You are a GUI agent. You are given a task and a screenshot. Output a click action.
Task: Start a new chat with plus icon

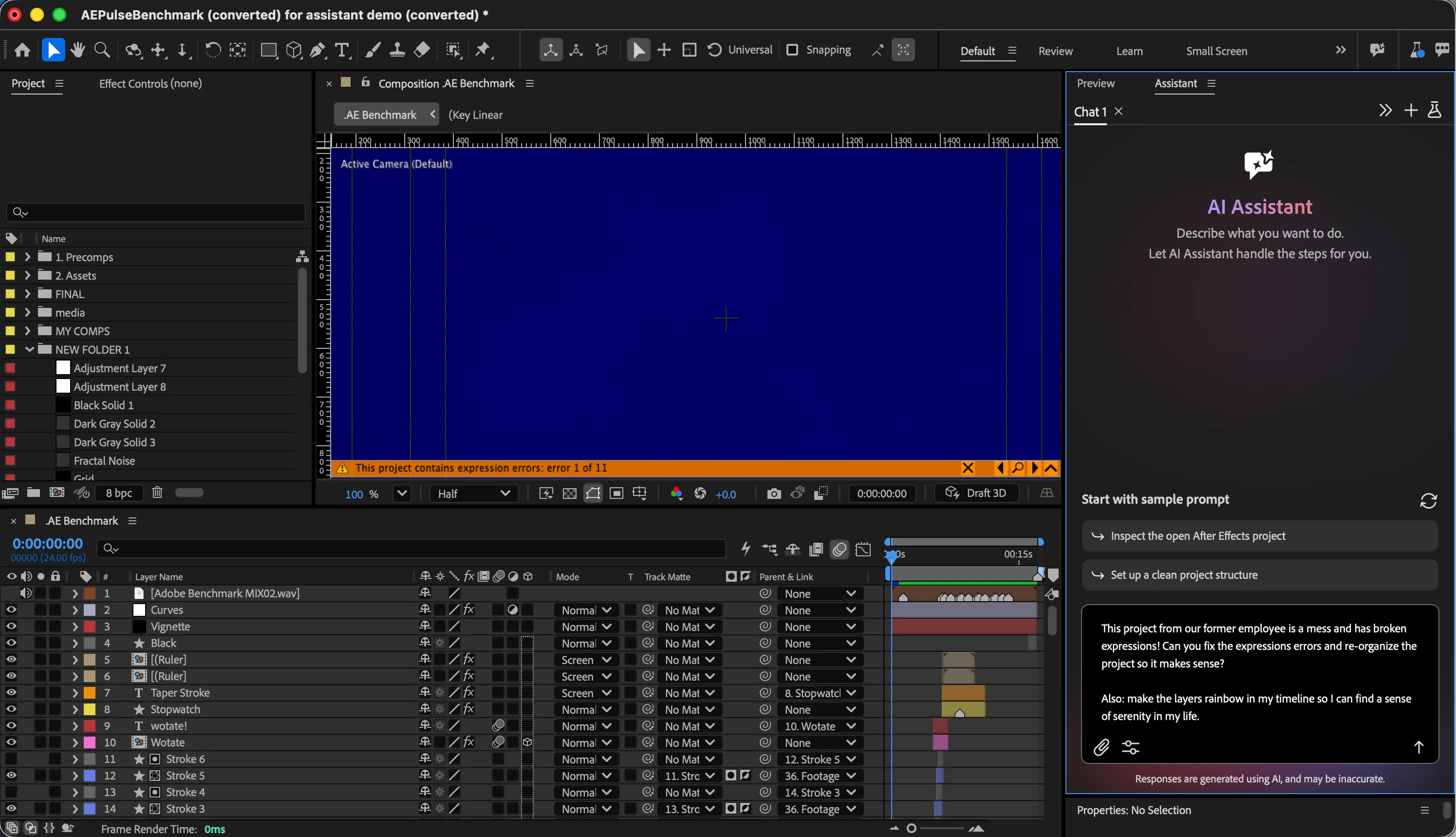click(x=1411, y=111)
